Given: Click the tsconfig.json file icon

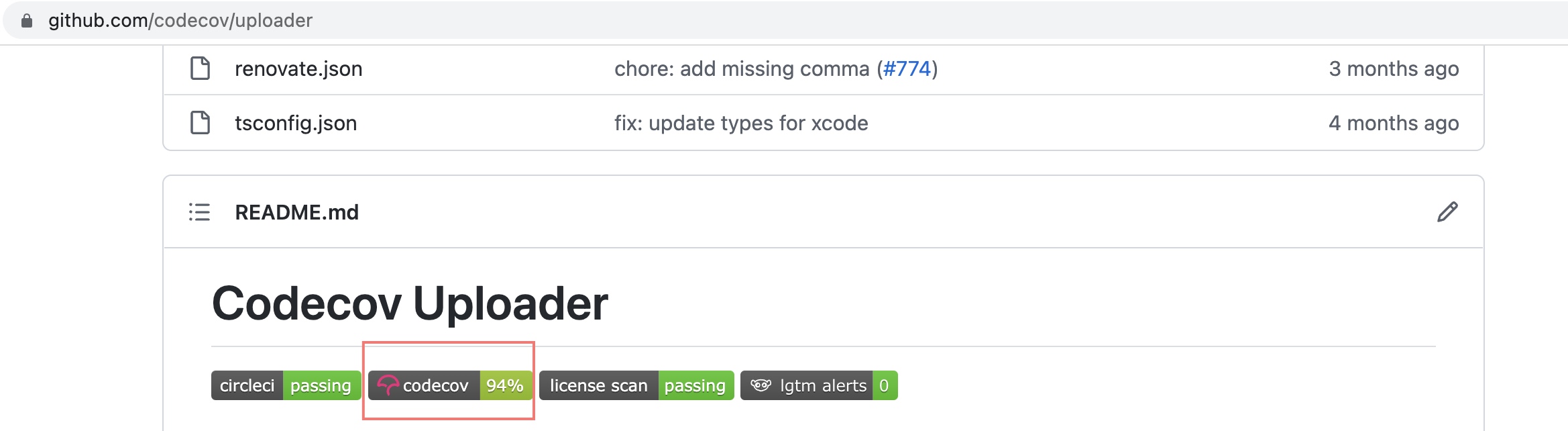Looking at the screenshot, I should (200, 123).
